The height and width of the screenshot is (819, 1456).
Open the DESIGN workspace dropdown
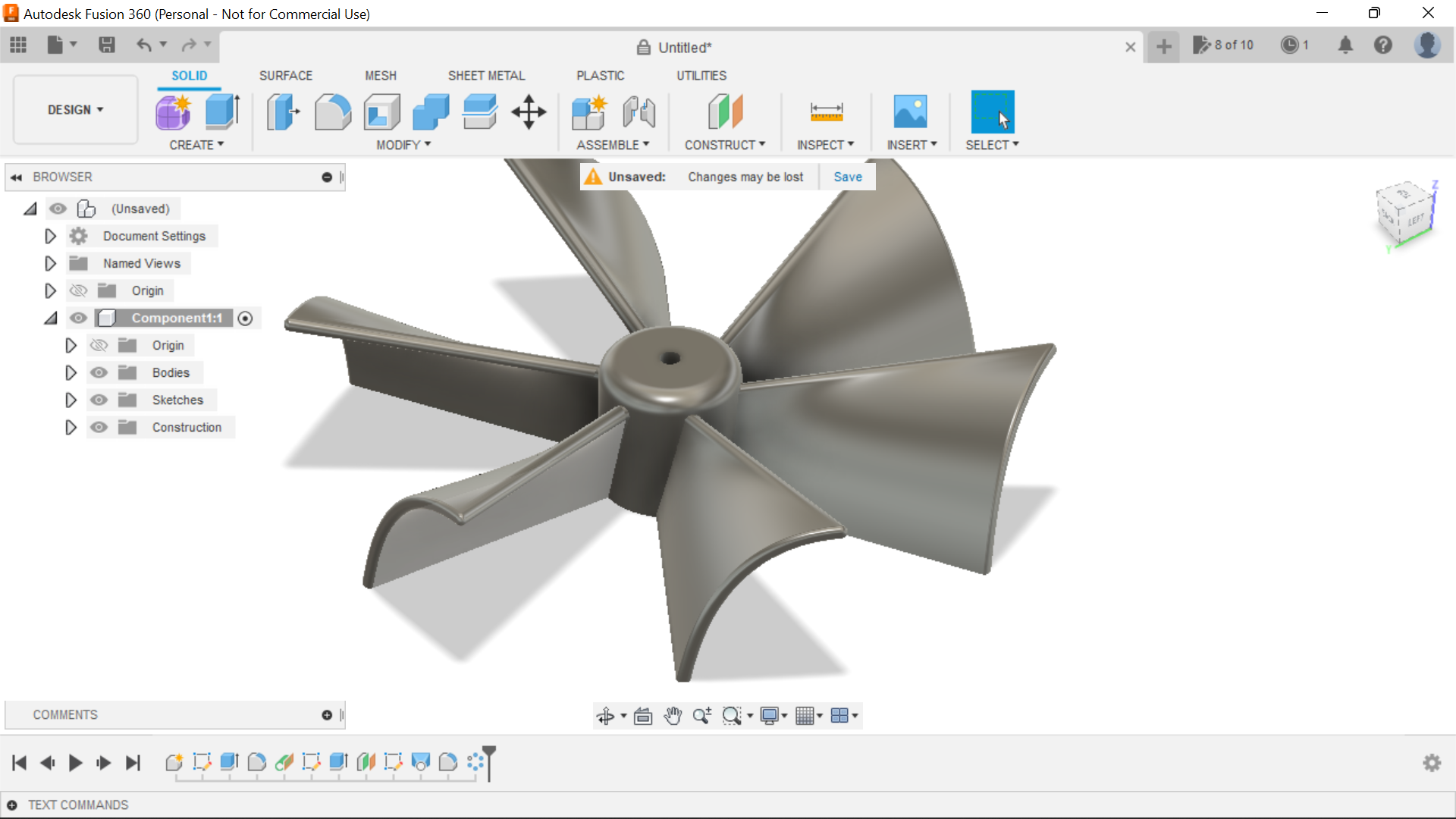point(75,110)
